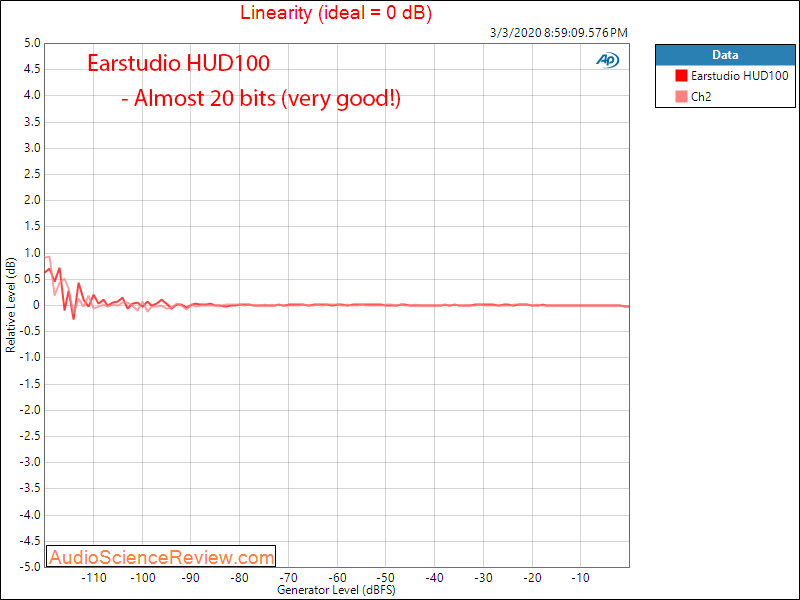The height and width of the screenshot is (600, 800).
Task: Click the Ch2 legend label
Action: 701,96
